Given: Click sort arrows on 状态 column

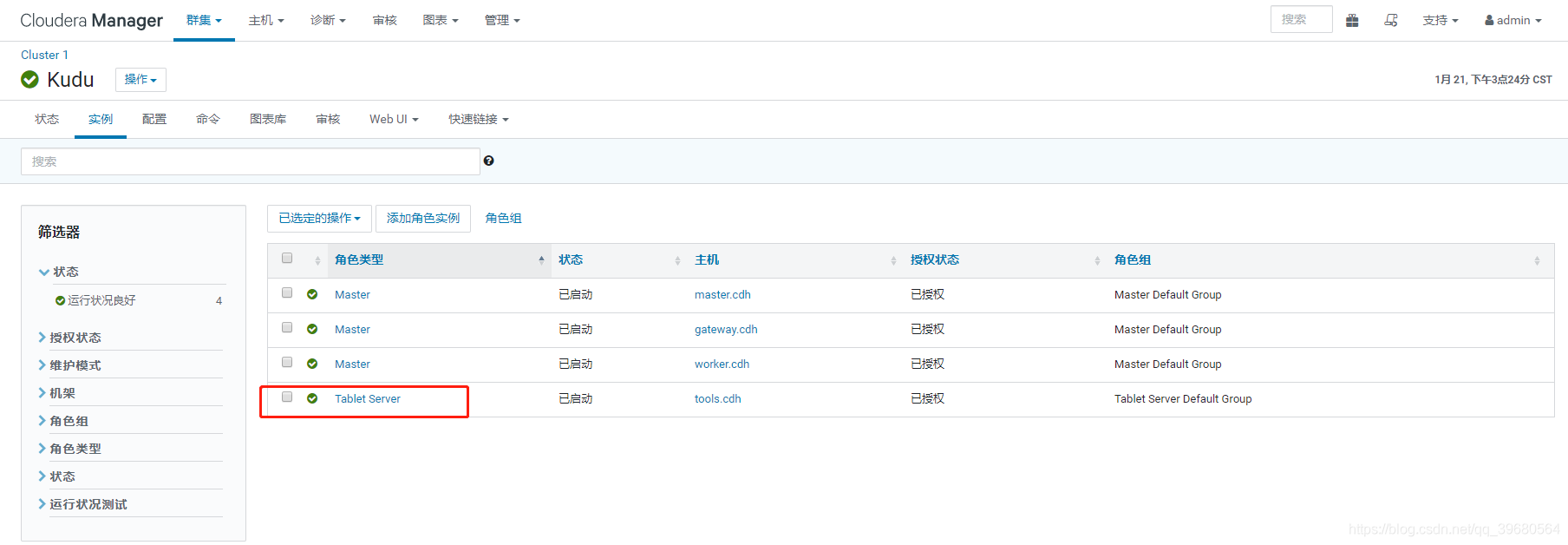Looking at the screenshot, I should coord(677,260).
